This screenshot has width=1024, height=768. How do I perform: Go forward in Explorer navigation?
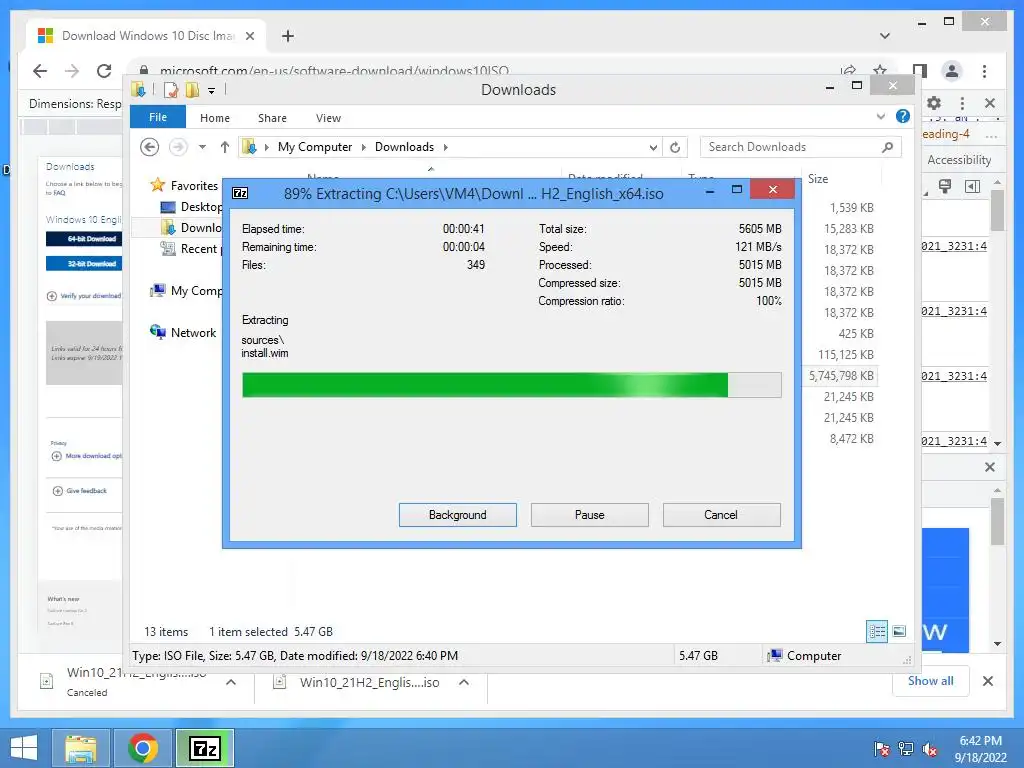click(x=178, y=147)
